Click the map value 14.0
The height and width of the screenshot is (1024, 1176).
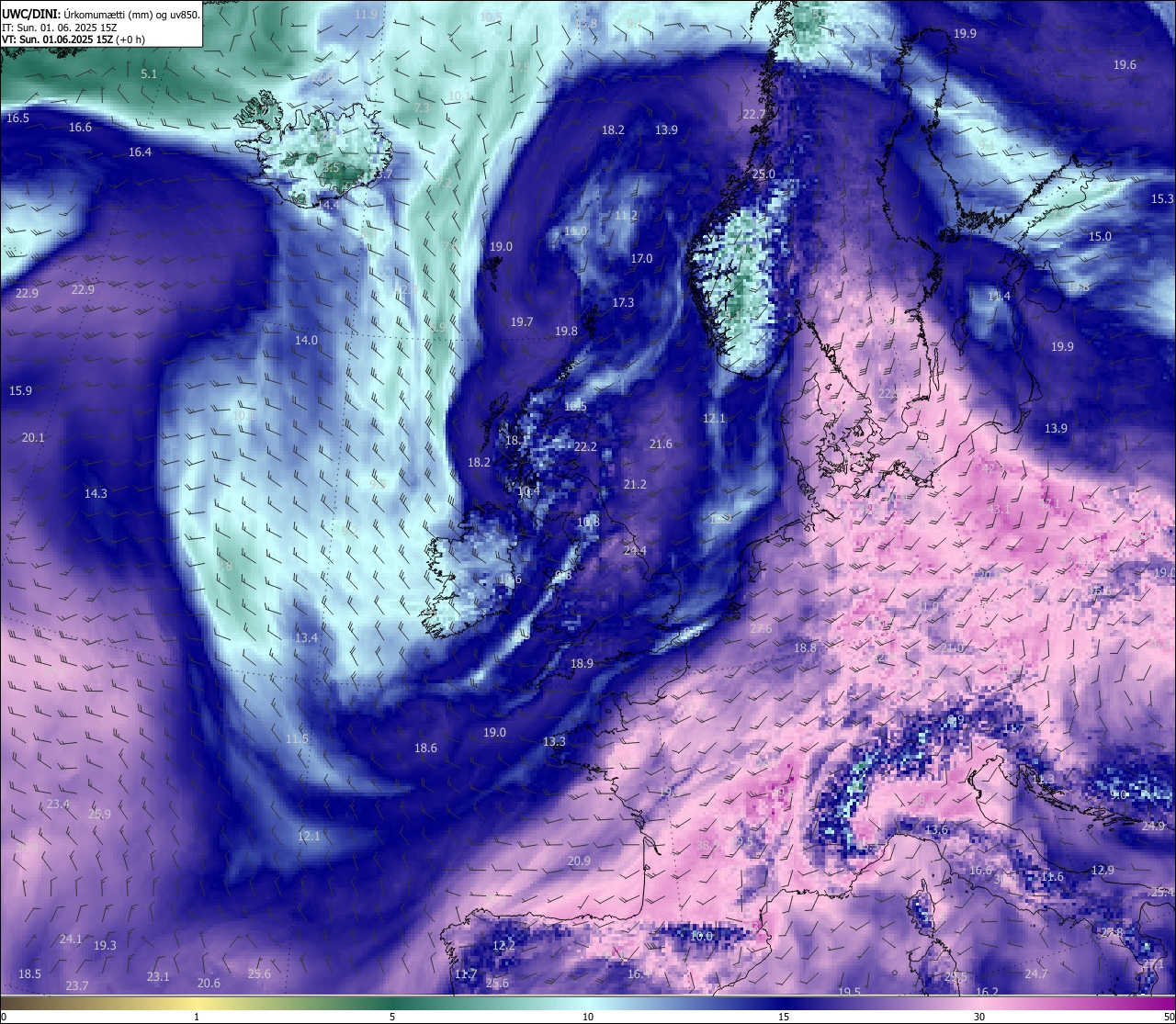click(306, 340)
